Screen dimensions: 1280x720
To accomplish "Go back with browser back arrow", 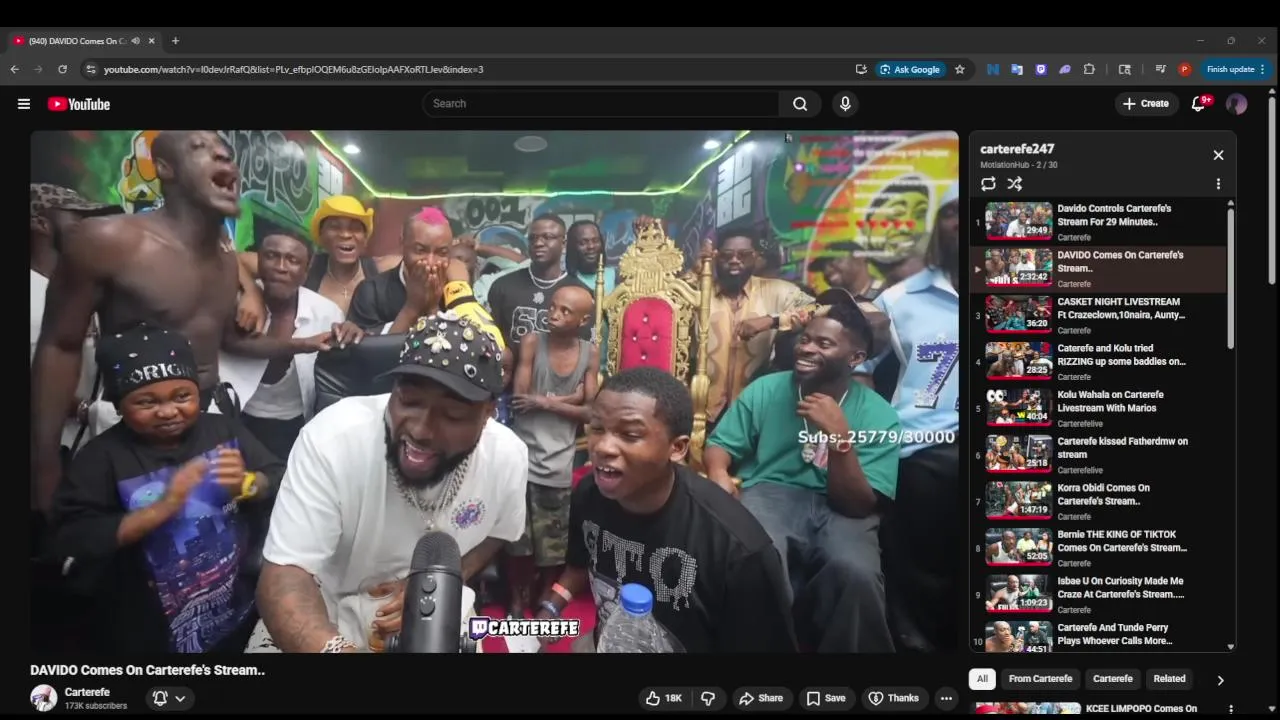I will pyautogui.click(x=14, y=69).
